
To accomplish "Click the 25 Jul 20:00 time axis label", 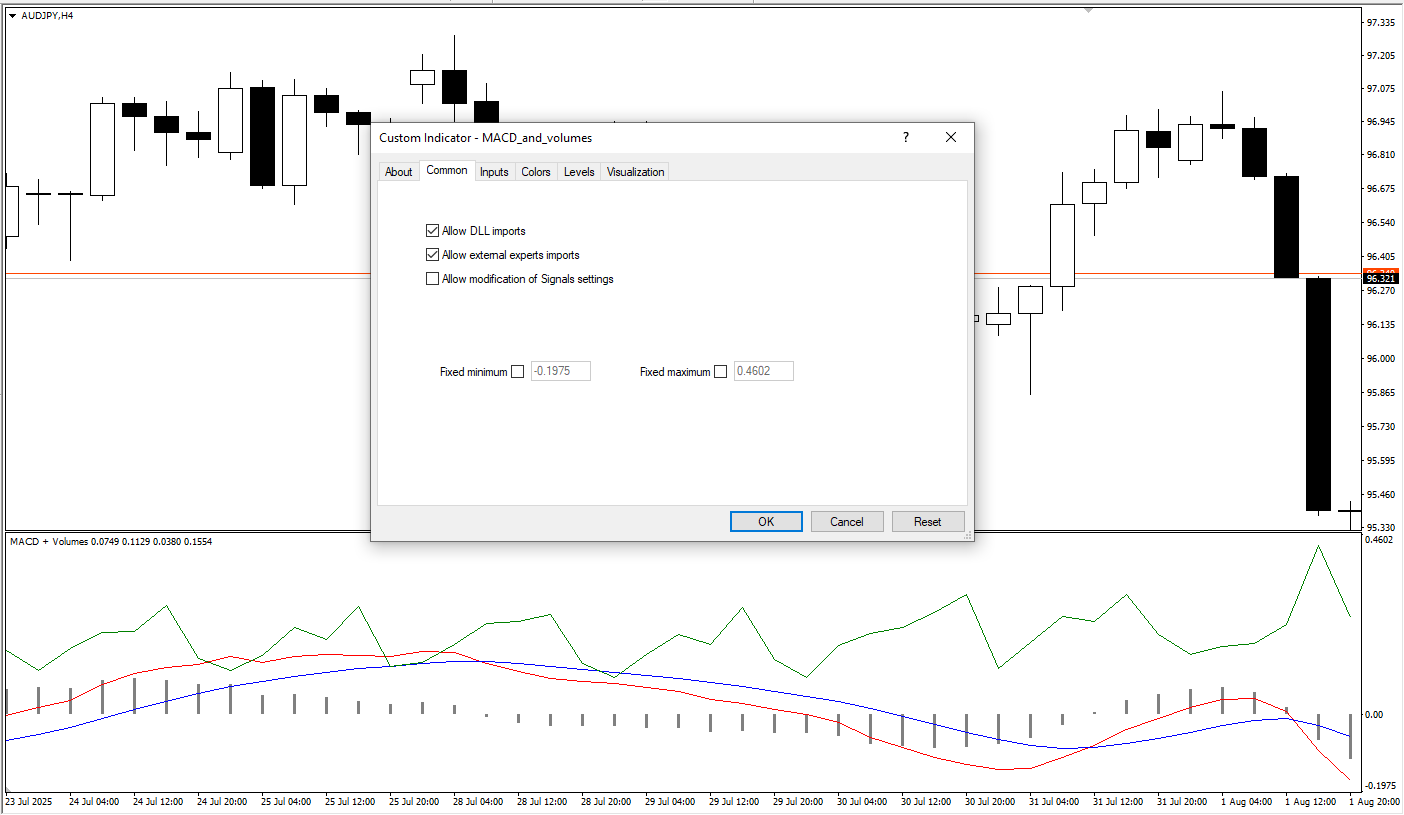I will coord(412,802).
